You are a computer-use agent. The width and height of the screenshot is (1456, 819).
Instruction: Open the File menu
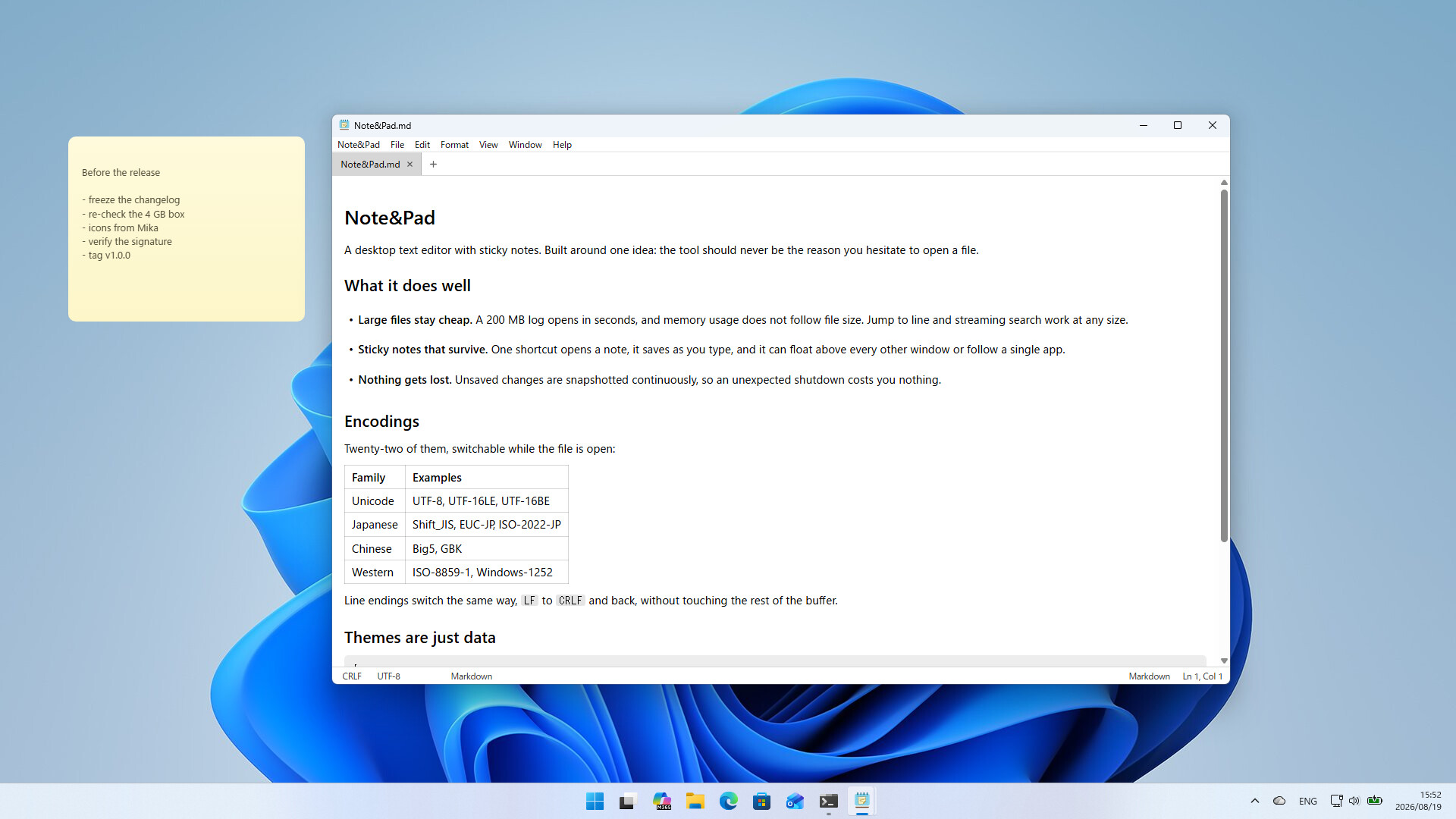(397, 145)
